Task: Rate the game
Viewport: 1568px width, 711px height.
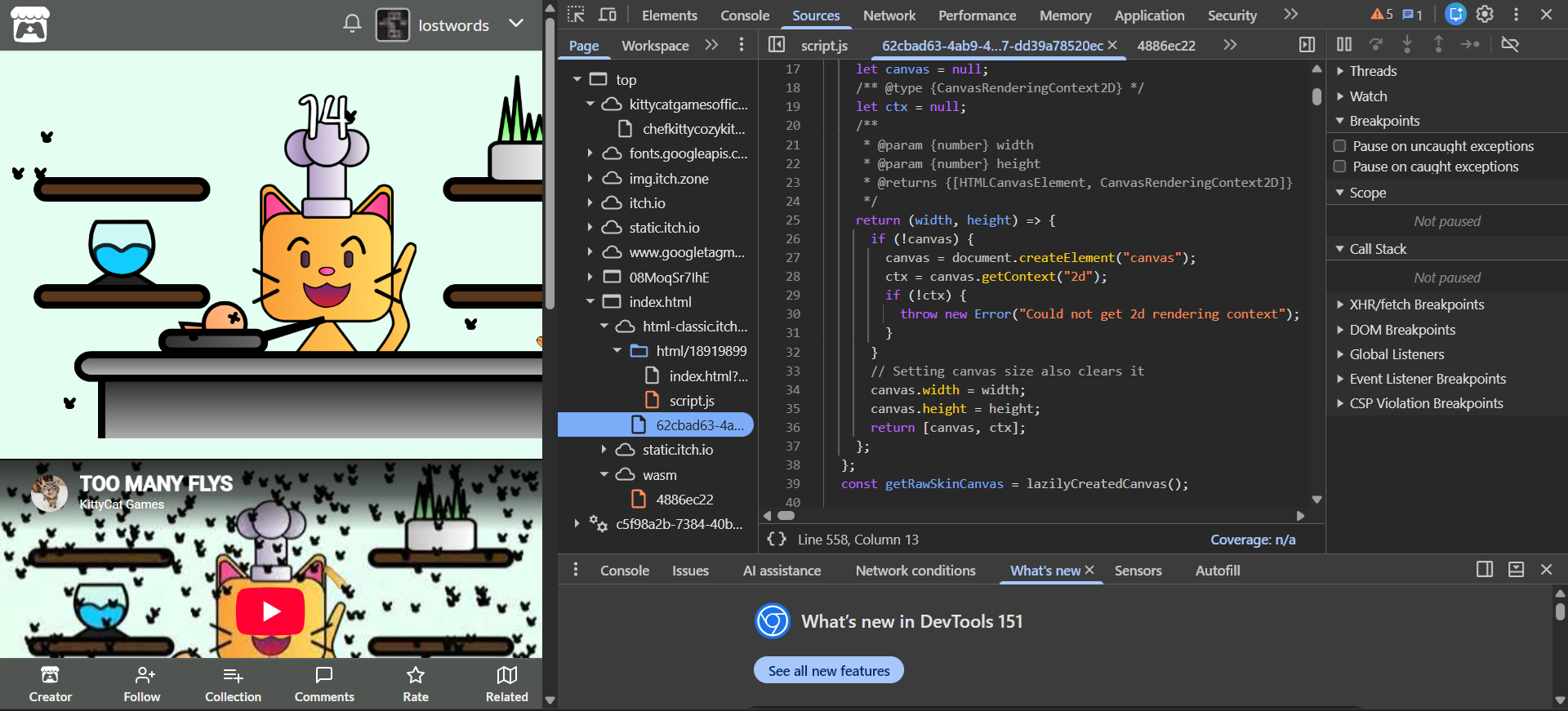Action: (416, 684)
